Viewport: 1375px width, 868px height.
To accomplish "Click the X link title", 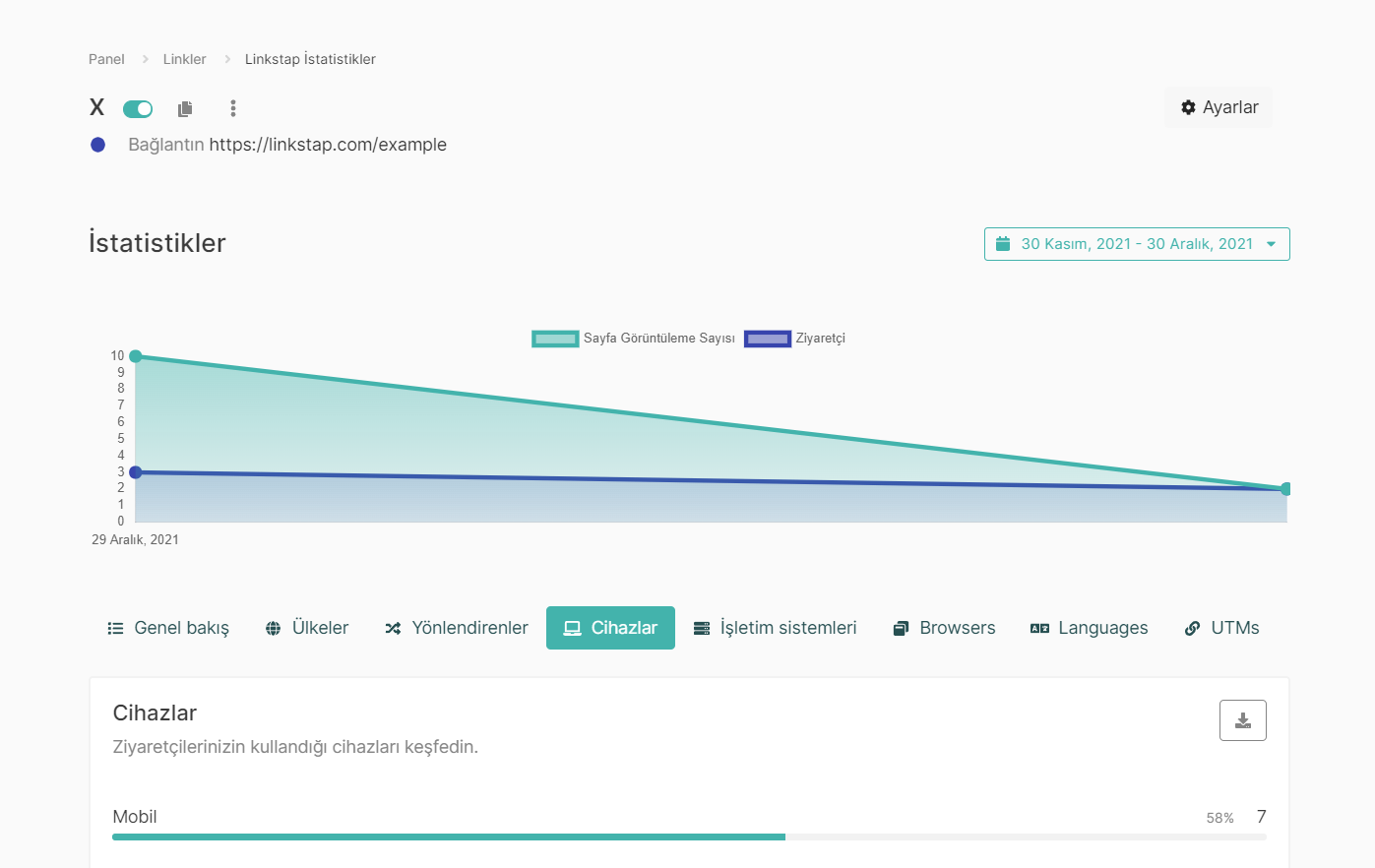I will [96, 107].
